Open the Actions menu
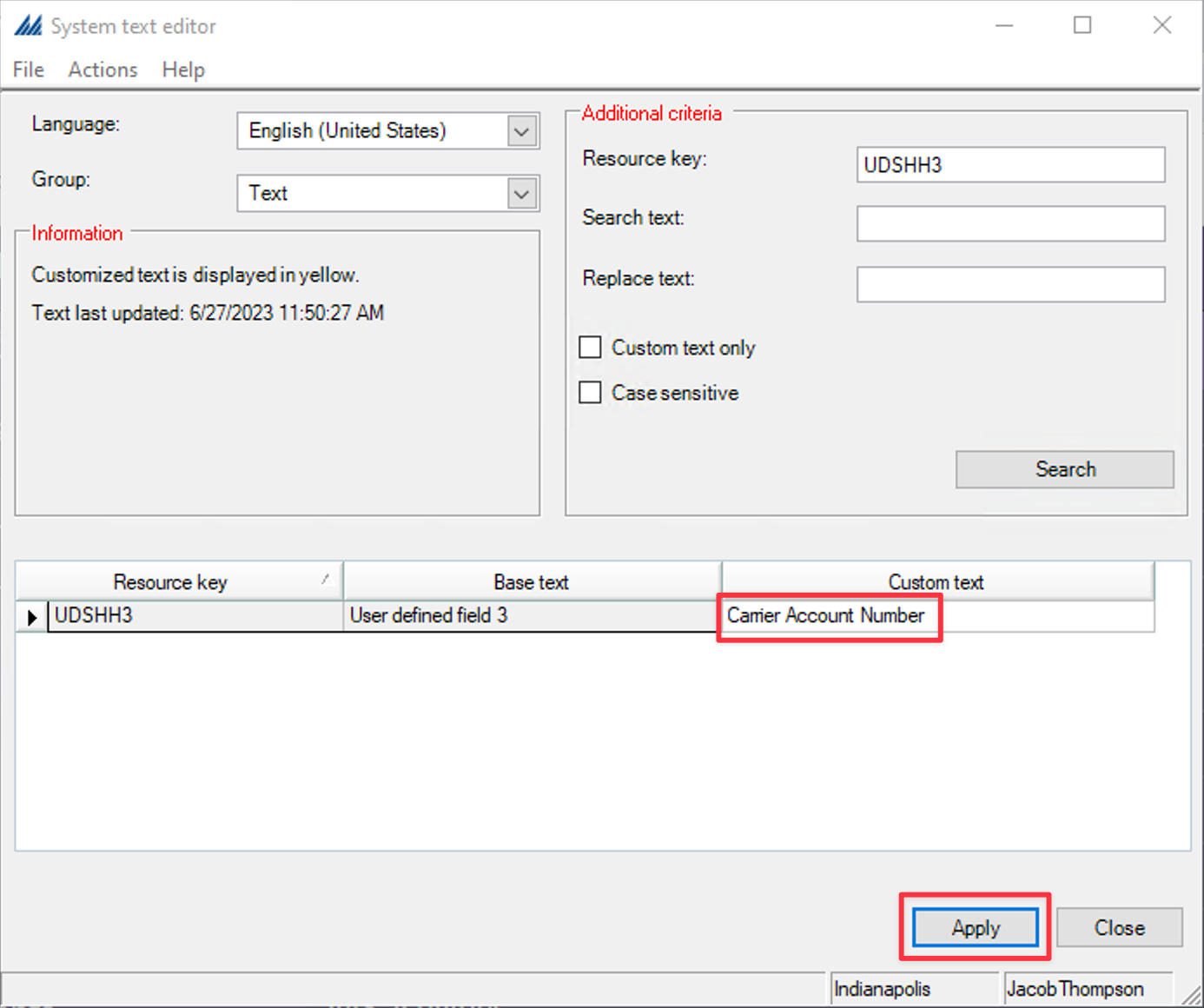The width and height of the screenshot is (1204, 1008). tap(102, 70)
